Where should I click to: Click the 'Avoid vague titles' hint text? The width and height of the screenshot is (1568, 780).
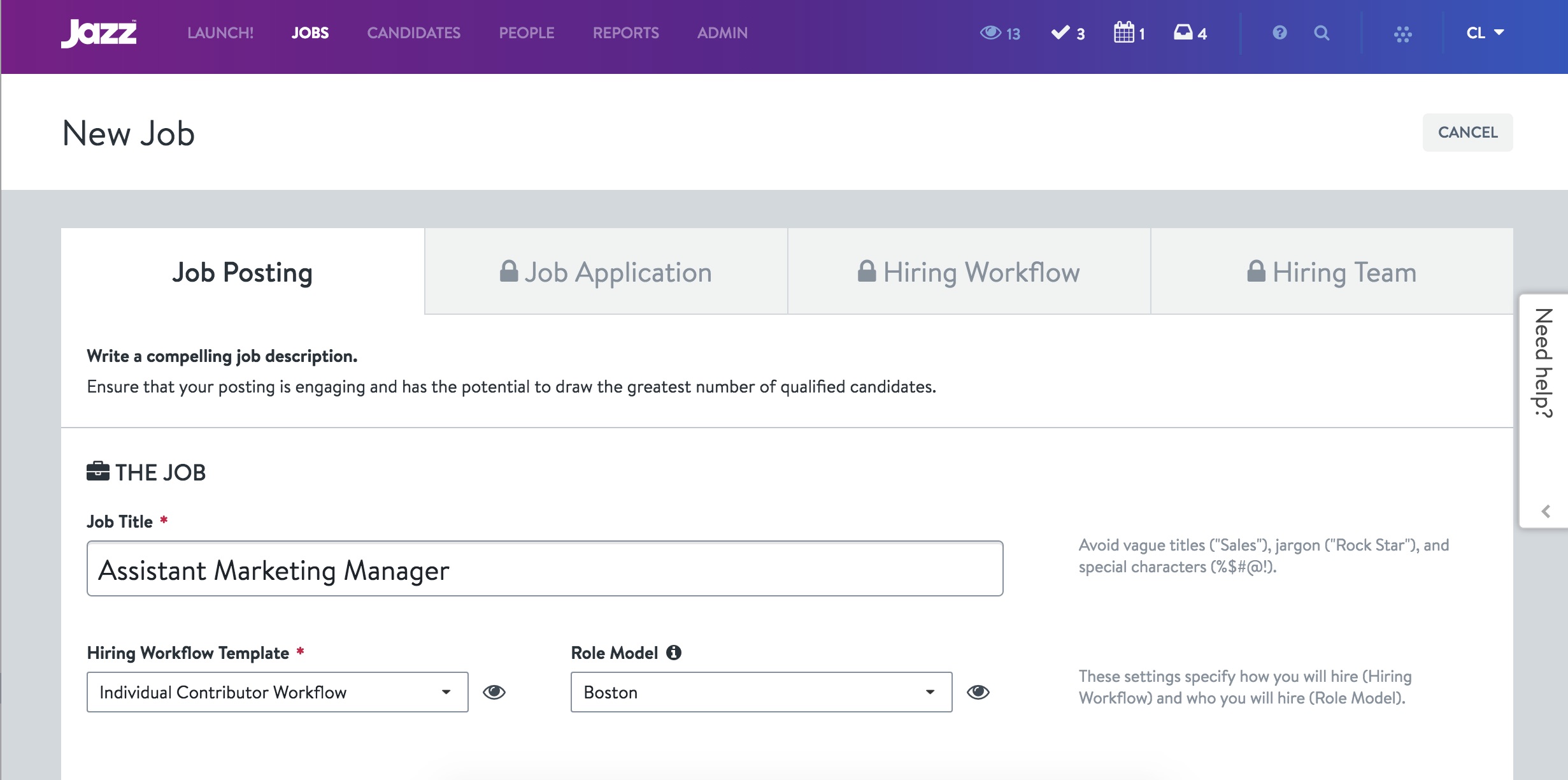(1264, 556)
